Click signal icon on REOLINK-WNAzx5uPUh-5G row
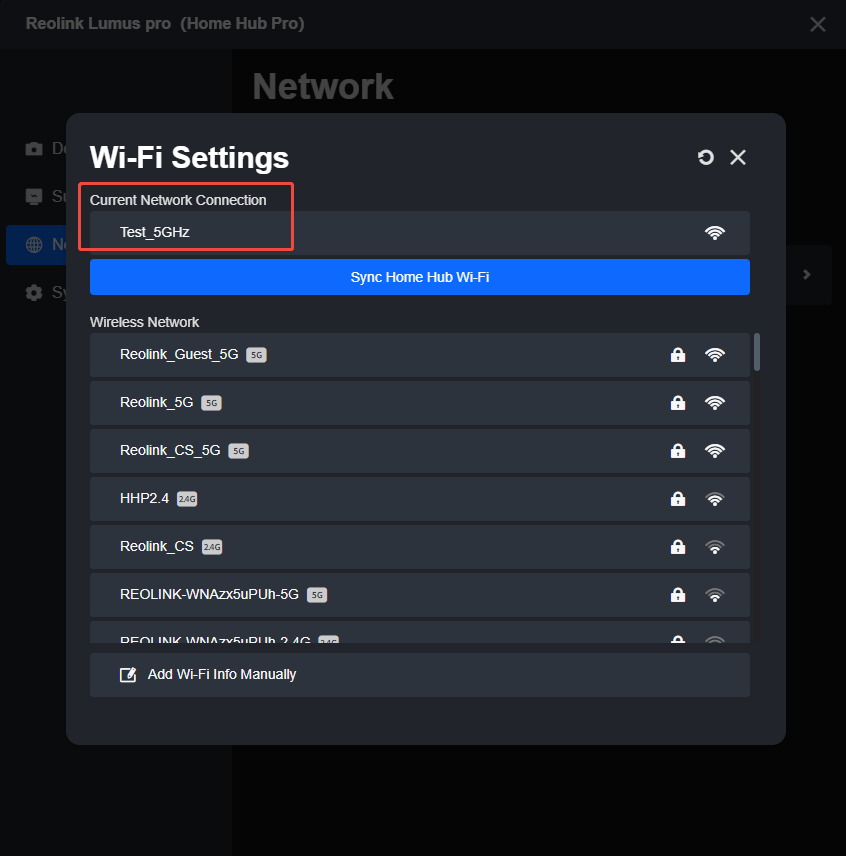Viewport: 846px width, 856px height. (x=714, y=595)
